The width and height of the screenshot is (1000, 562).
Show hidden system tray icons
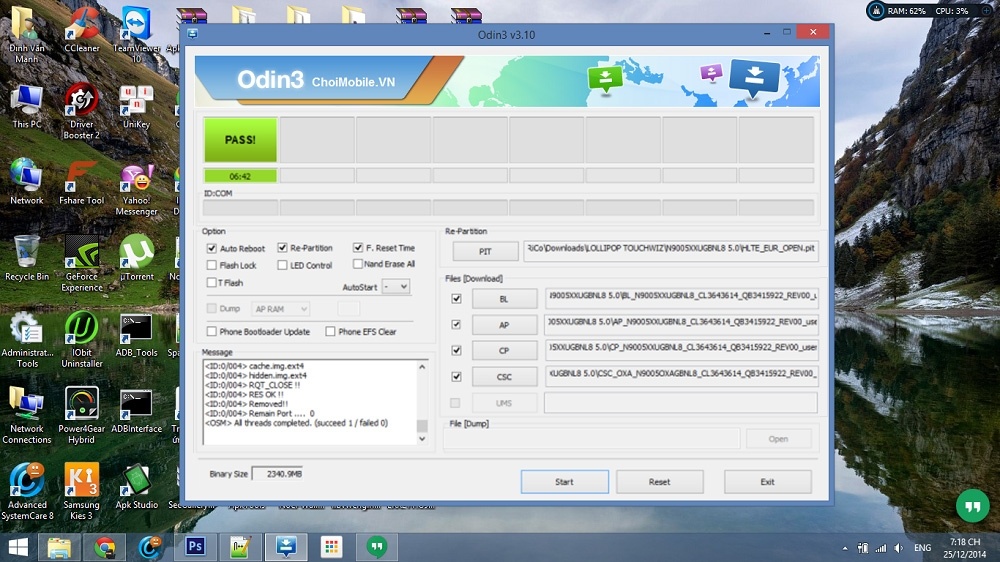click(x=845, y=548)
